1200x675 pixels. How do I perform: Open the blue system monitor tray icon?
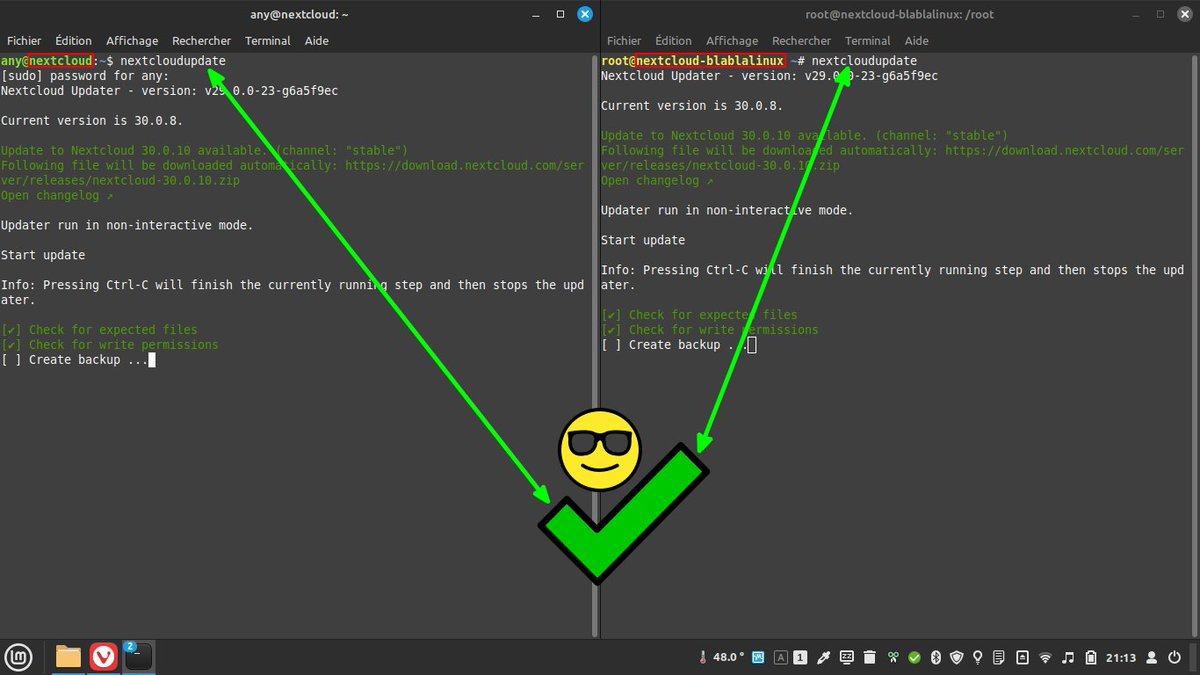pos(759,658)
